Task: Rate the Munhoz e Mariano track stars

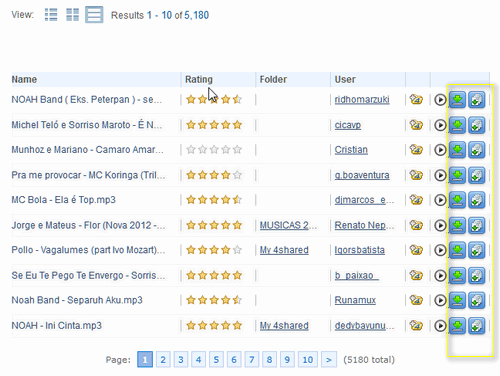Action: pyautogui.click(x=214, y=150)
